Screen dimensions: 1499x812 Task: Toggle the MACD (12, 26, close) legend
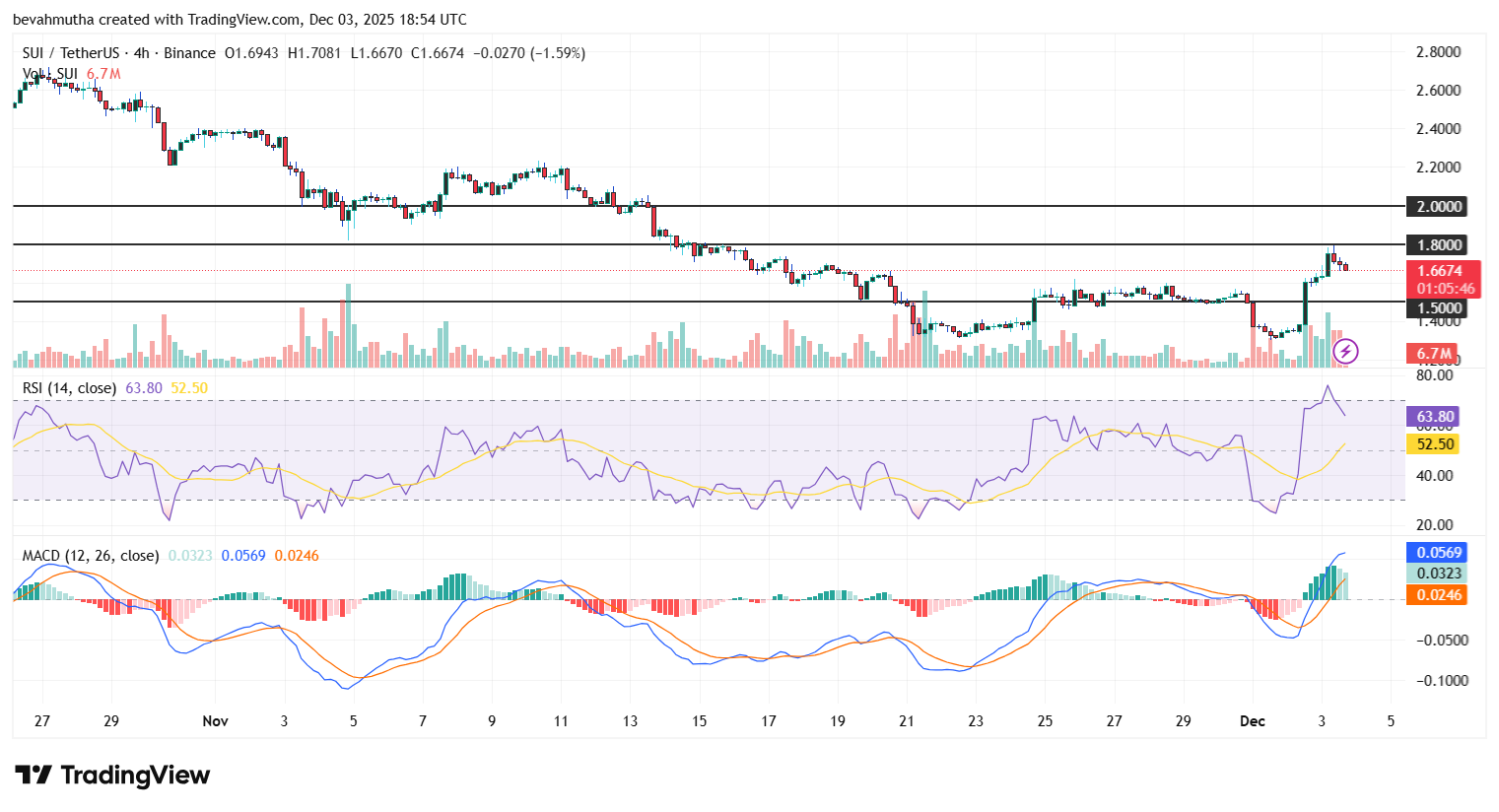click(87, 555)
